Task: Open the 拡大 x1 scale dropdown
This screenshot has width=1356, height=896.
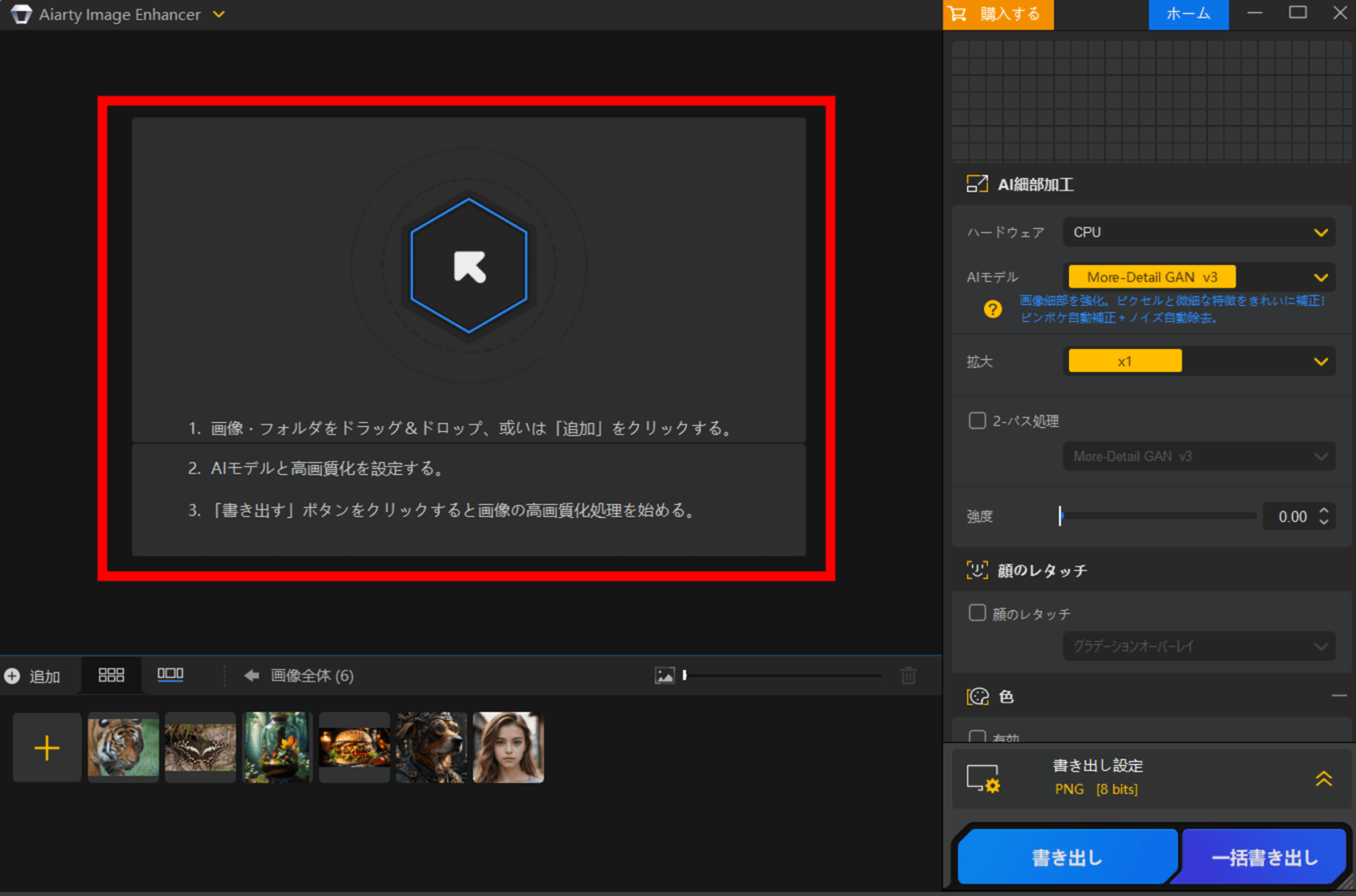Action: [1198, 362]
